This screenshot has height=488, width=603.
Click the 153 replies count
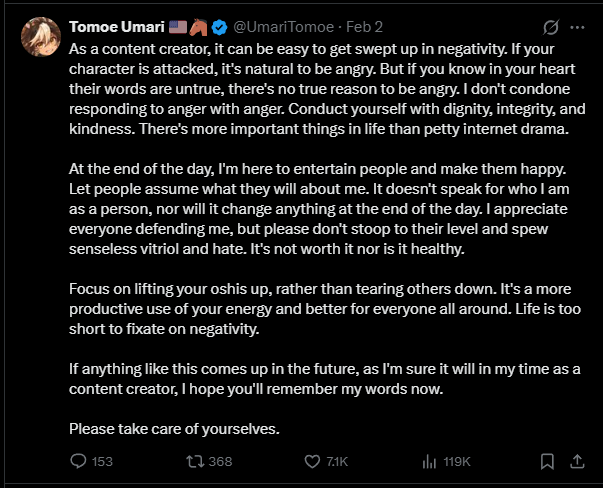(102, 462)
